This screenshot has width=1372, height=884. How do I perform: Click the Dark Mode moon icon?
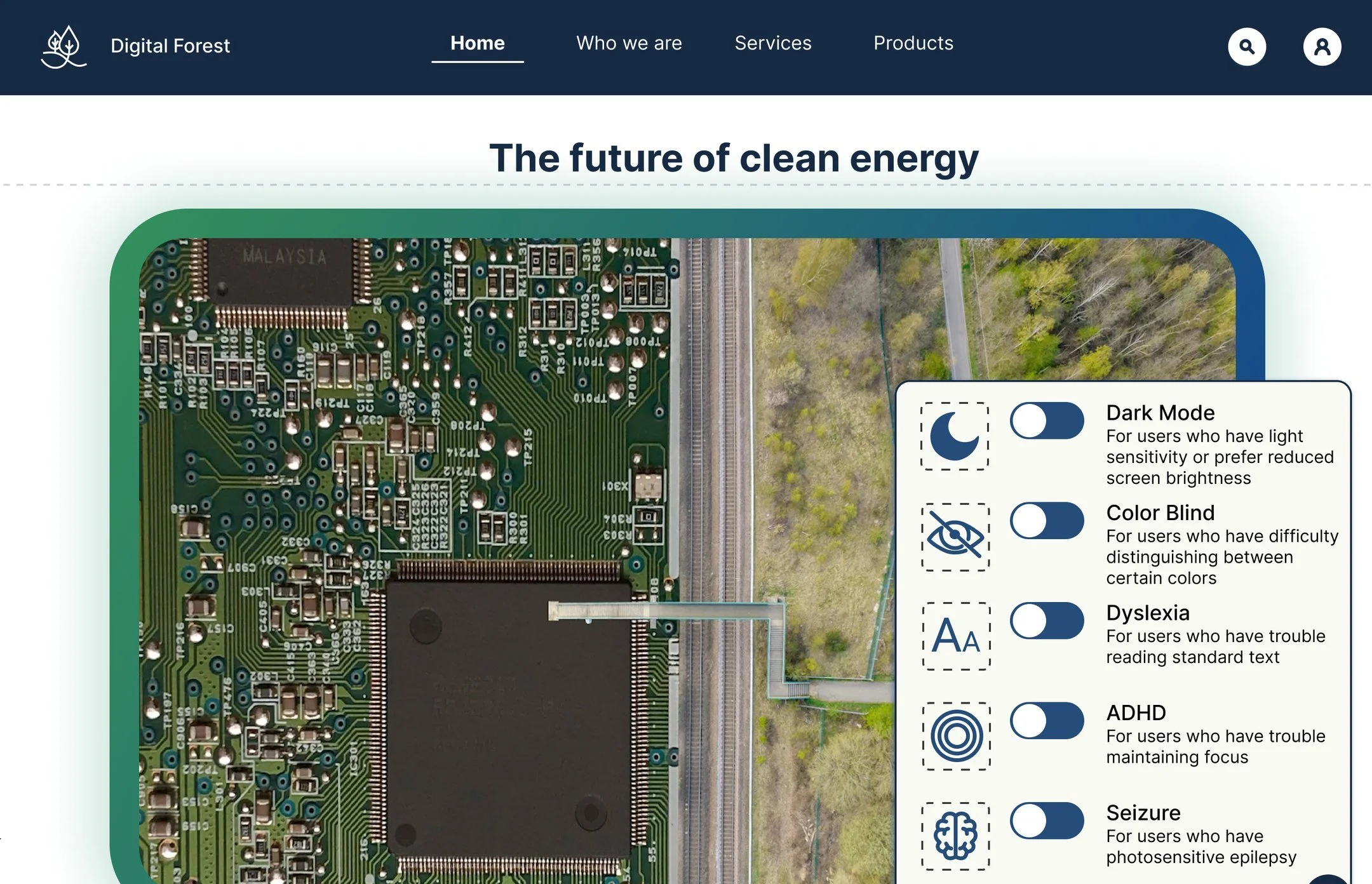[x=955, y=436]
